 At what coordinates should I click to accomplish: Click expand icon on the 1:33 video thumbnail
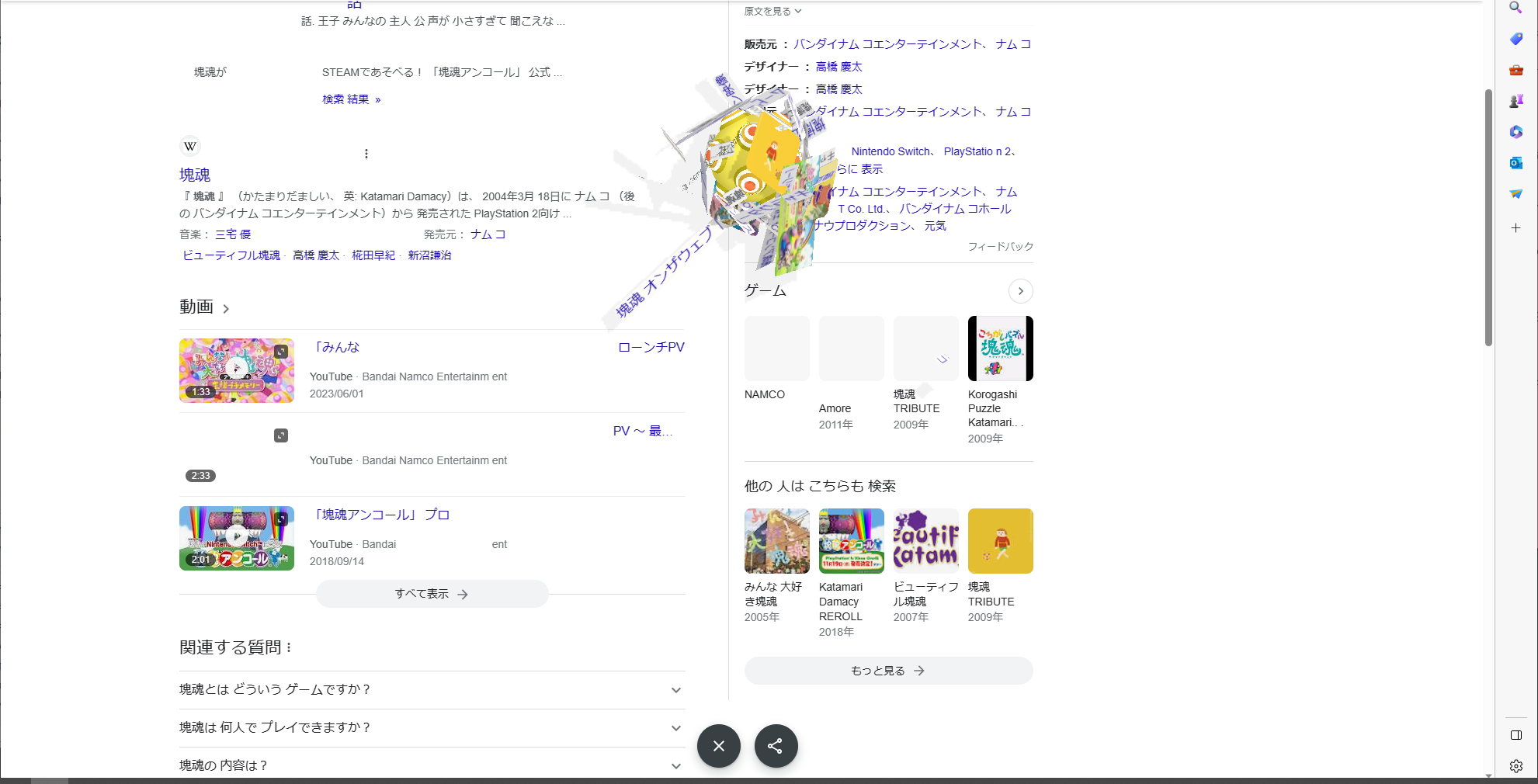[x=281, y=352]
